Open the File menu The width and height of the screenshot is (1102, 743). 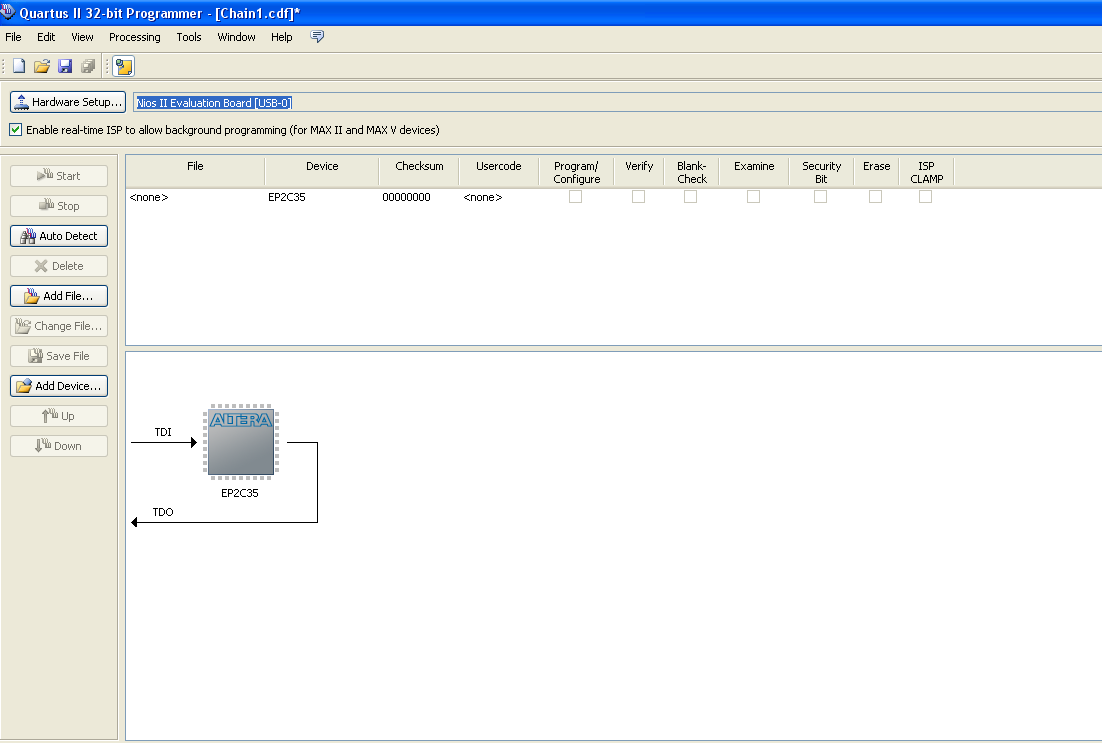pos(13,37)
